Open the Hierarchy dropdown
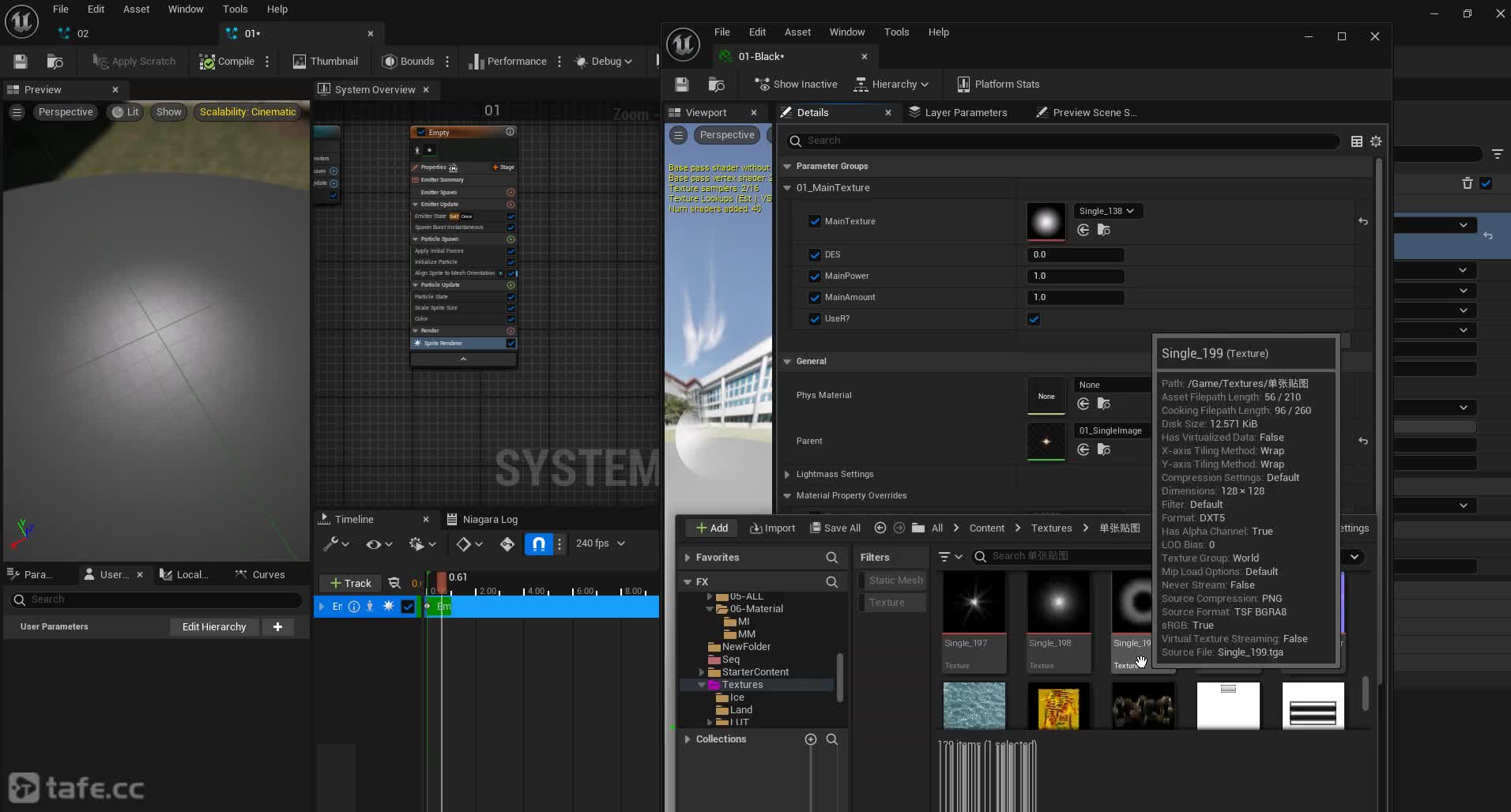1511x812 pixels. (891, 85)
